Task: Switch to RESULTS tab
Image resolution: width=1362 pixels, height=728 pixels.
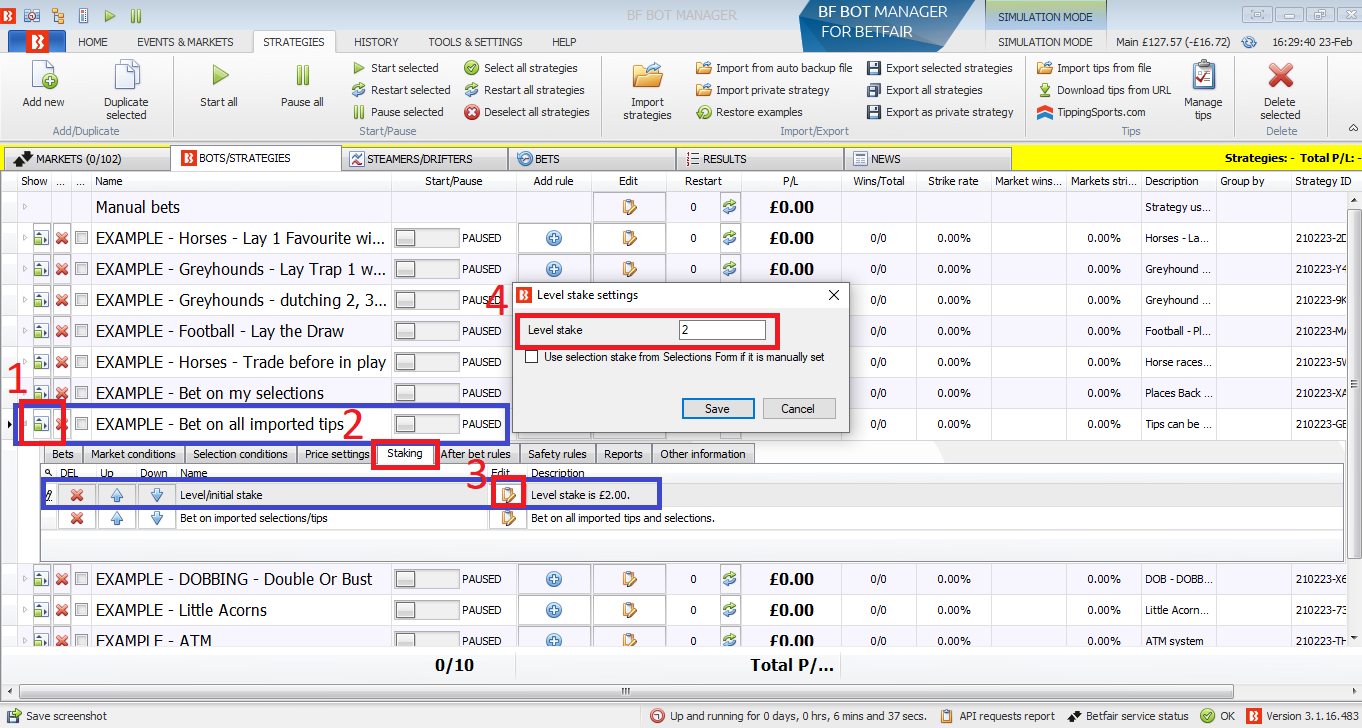Action: [x=759, y=158]
